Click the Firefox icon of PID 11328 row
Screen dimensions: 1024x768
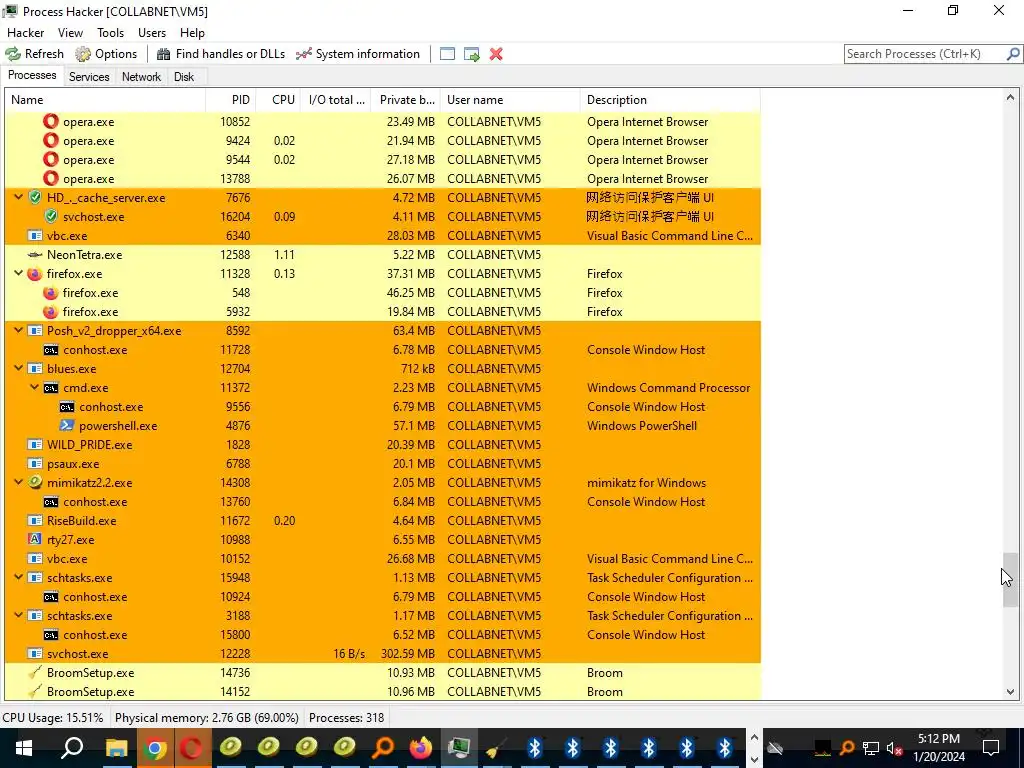(x=35, y=274)
